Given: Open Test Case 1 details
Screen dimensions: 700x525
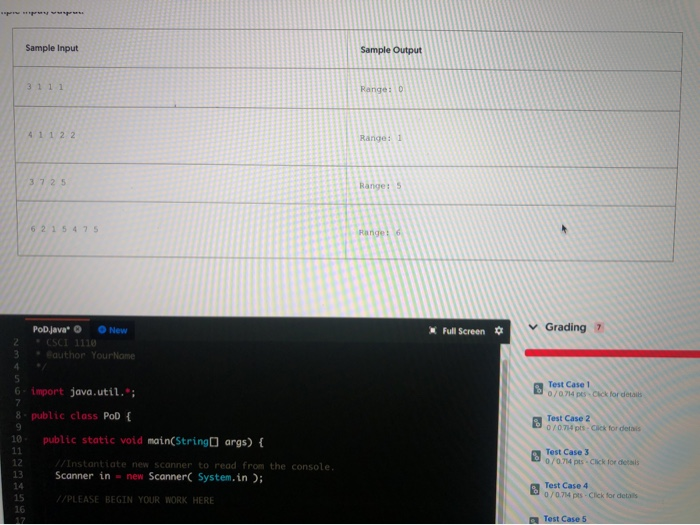Looking at the screenshot, I should [x=569, y=384].
